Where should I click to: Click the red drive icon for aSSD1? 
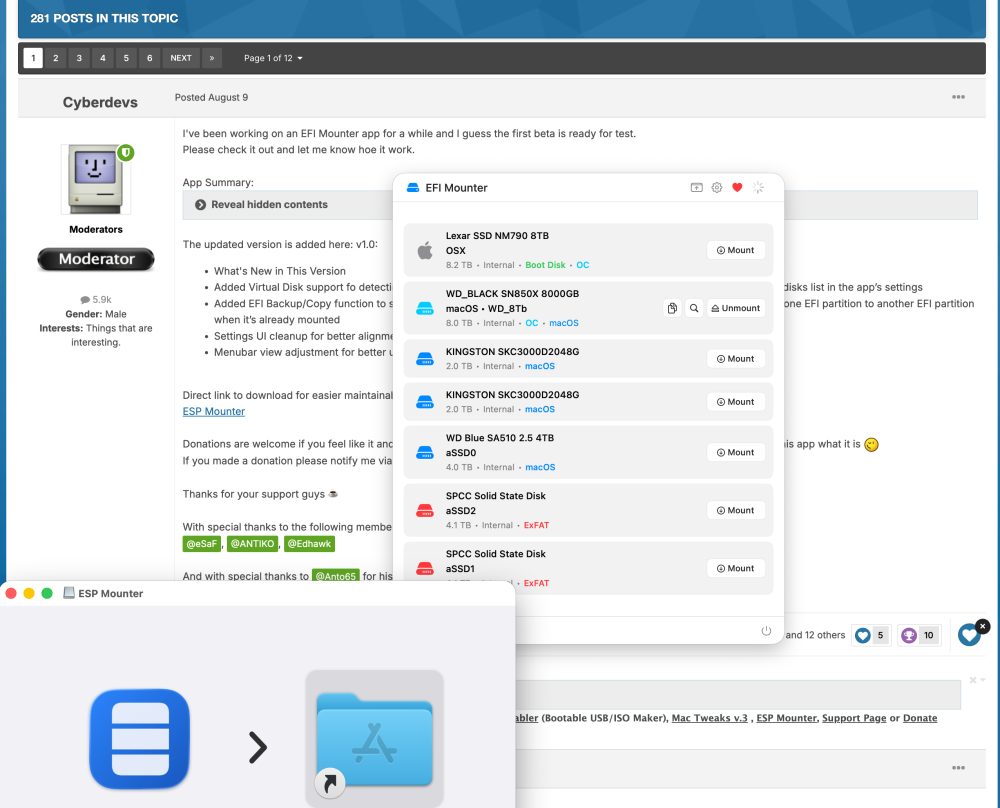tap(425, 568)
